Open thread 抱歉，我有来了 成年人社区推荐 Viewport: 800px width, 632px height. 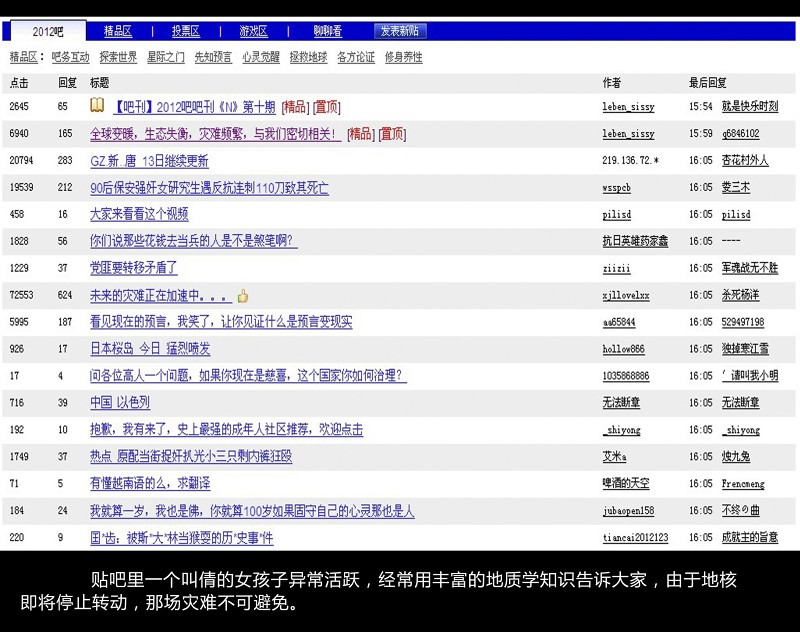tap(227, 429)
